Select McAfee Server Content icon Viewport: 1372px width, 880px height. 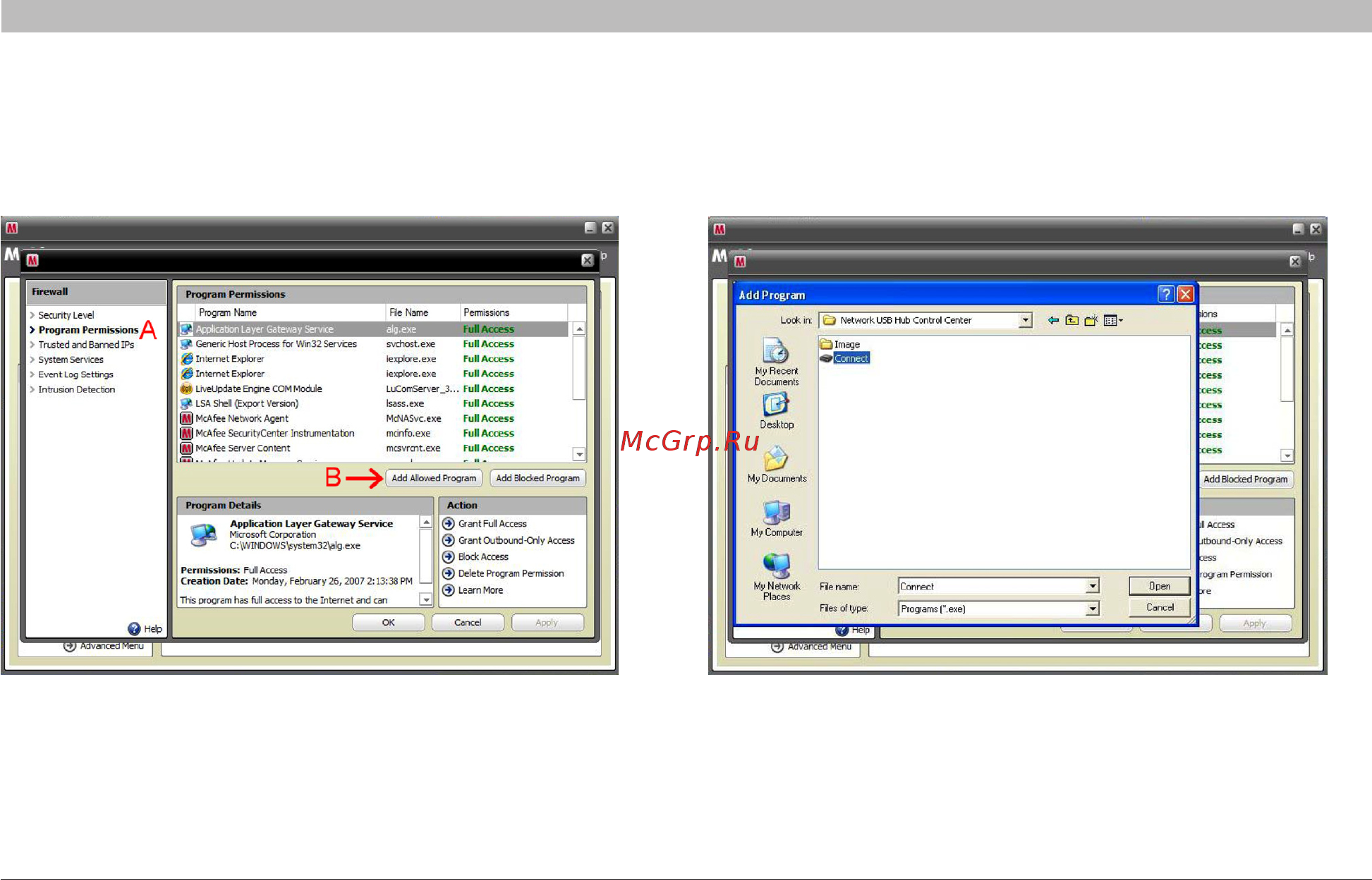click(x=186, y=448)
